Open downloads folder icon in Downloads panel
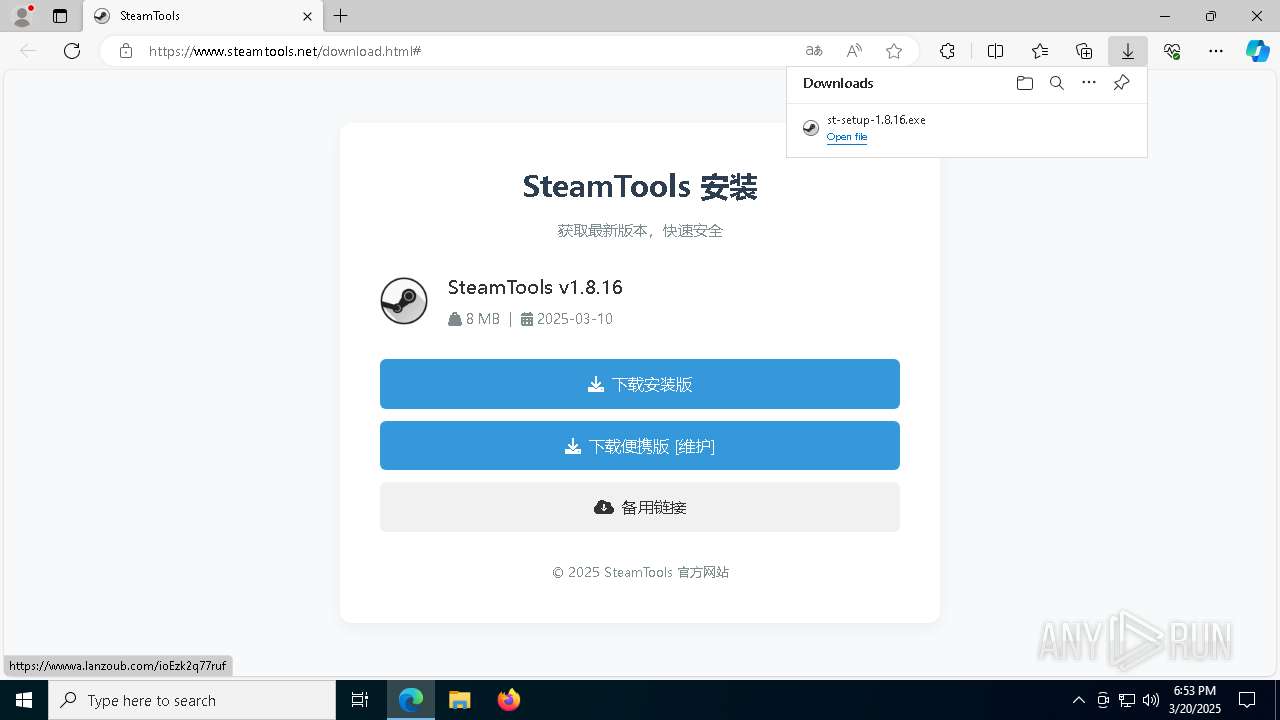 (x=1024, y=83)
